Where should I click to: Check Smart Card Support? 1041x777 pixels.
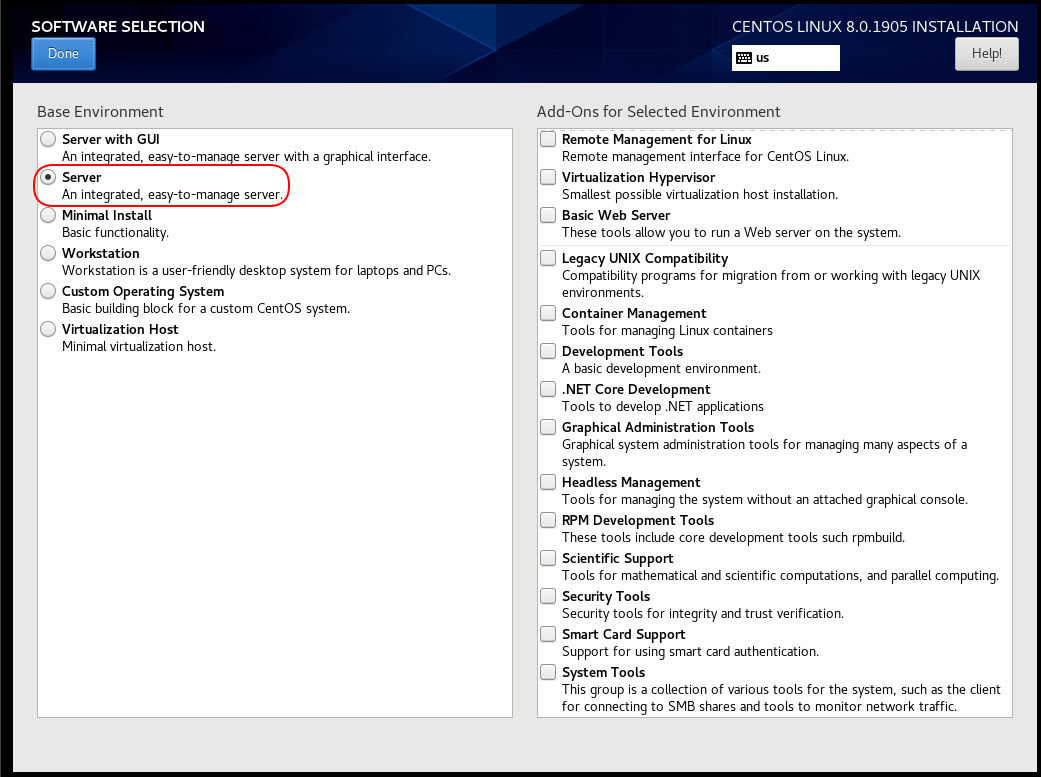[x=547, y=633]
